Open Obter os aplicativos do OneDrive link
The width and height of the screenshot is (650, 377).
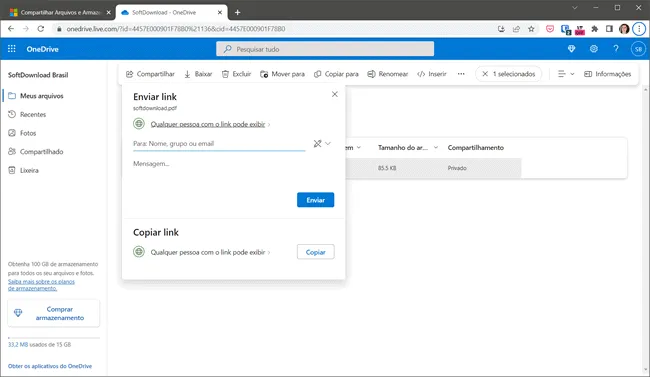[50, 366]
